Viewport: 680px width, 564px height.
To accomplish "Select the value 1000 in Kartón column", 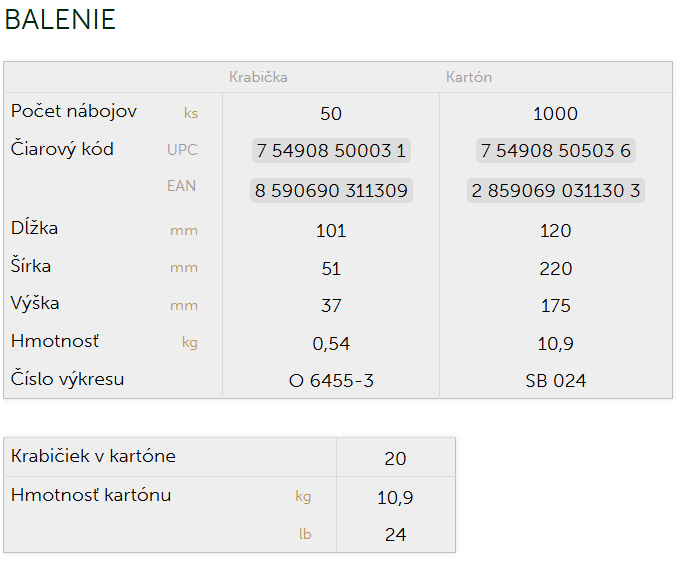I will click(x=555, y=114).
